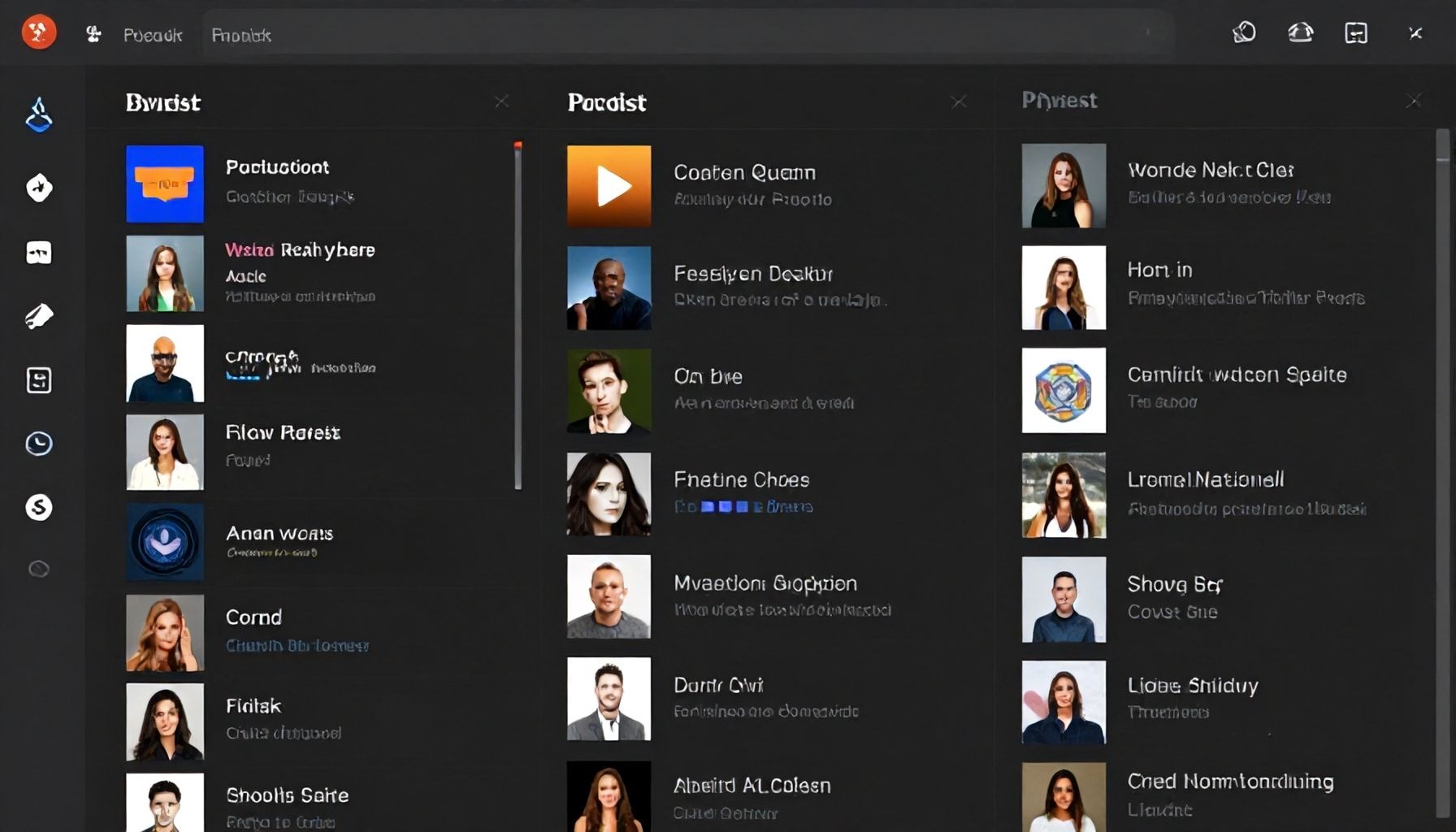The height and width of the screenshot is (832, 1456).
Task: Open the Camirdt wdcon Spaite thumbnail
Action: click(x=1064, y=391)
